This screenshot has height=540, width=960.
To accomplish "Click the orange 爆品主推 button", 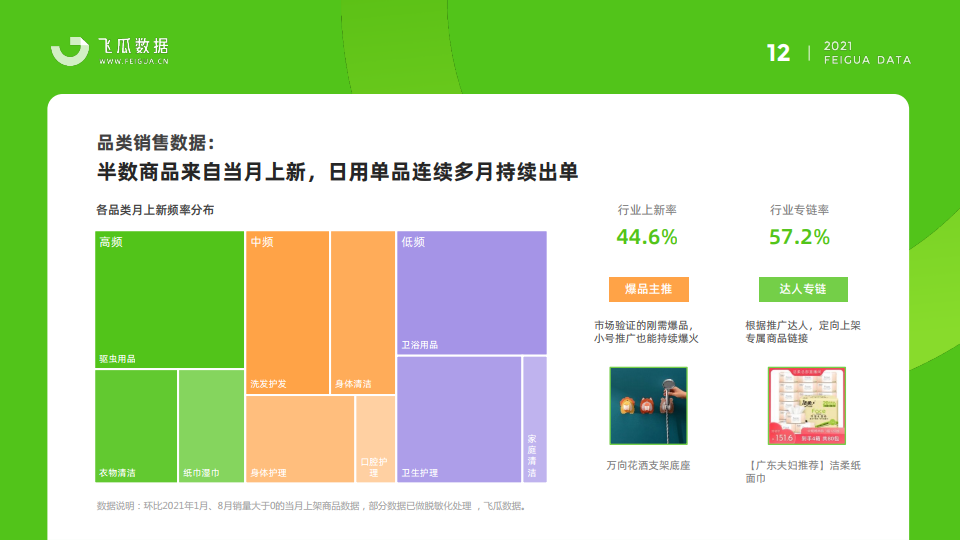I will [649, 289].
